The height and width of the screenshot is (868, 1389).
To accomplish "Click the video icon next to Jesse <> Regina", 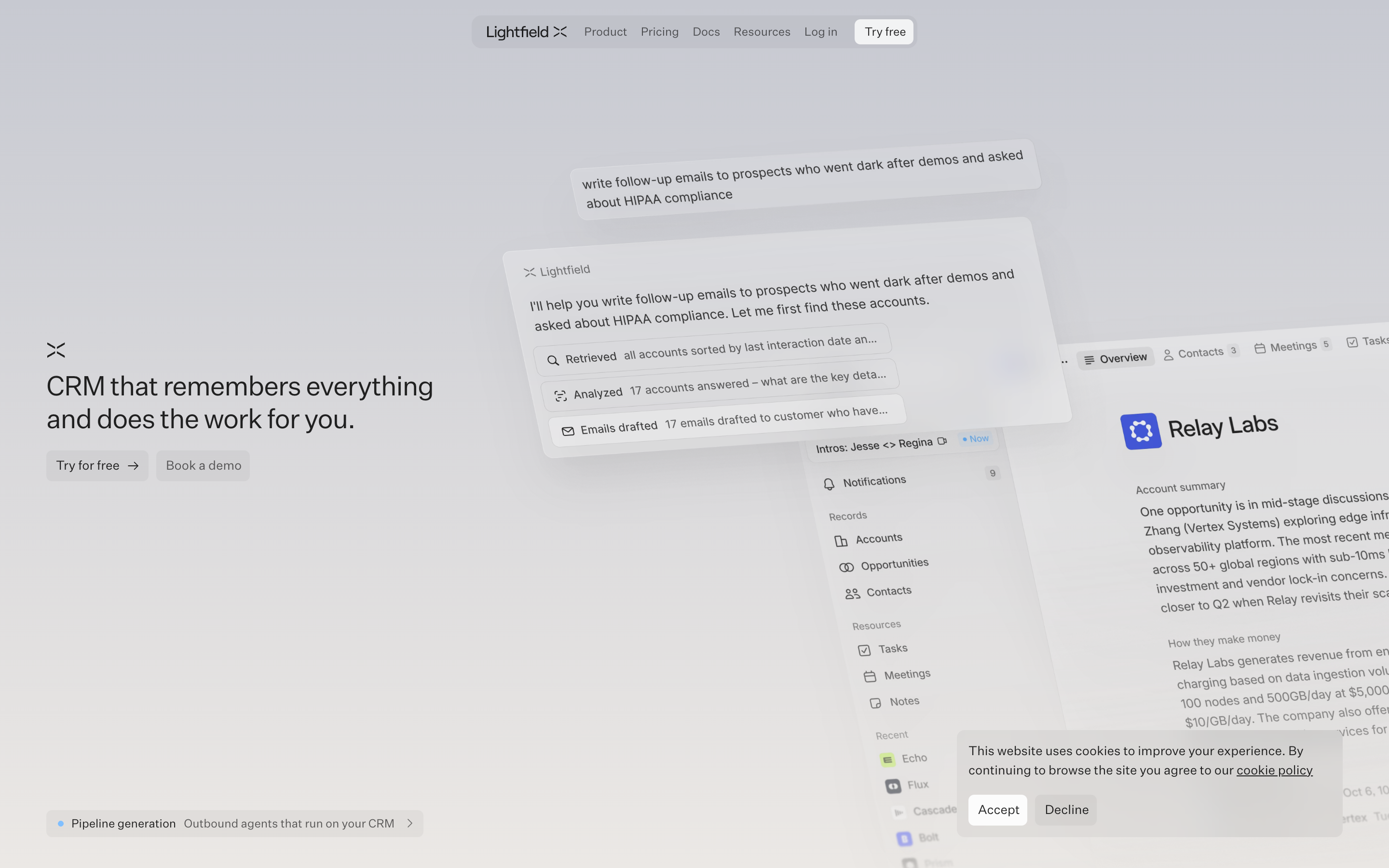I will [x=942, y=441].
